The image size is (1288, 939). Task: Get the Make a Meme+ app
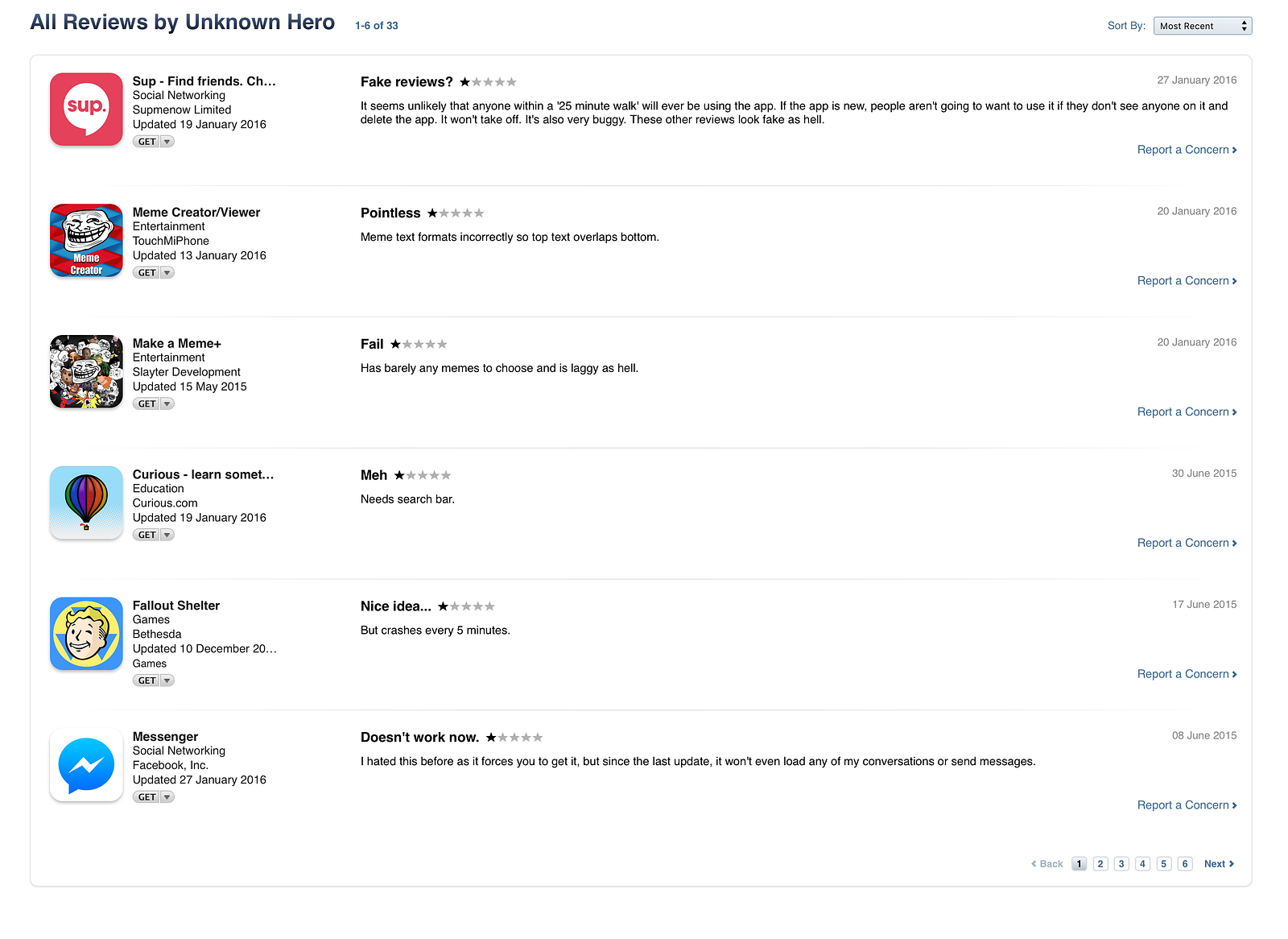(147, 404)
